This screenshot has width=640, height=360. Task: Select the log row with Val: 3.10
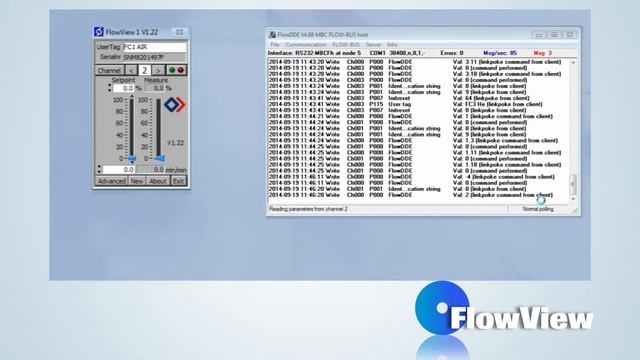coord(418,74)
